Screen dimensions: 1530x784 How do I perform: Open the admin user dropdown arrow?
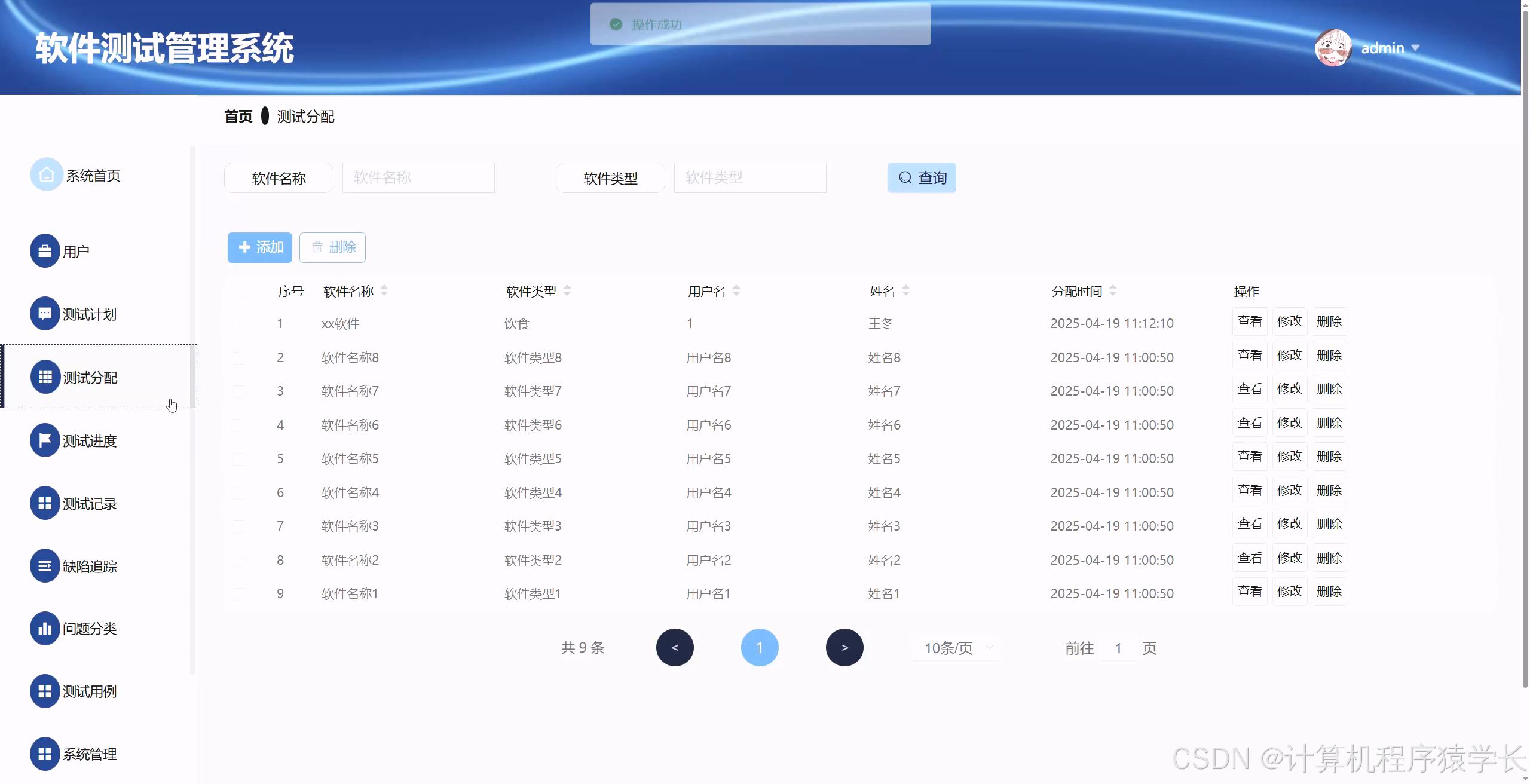[x=1415, y=48]
